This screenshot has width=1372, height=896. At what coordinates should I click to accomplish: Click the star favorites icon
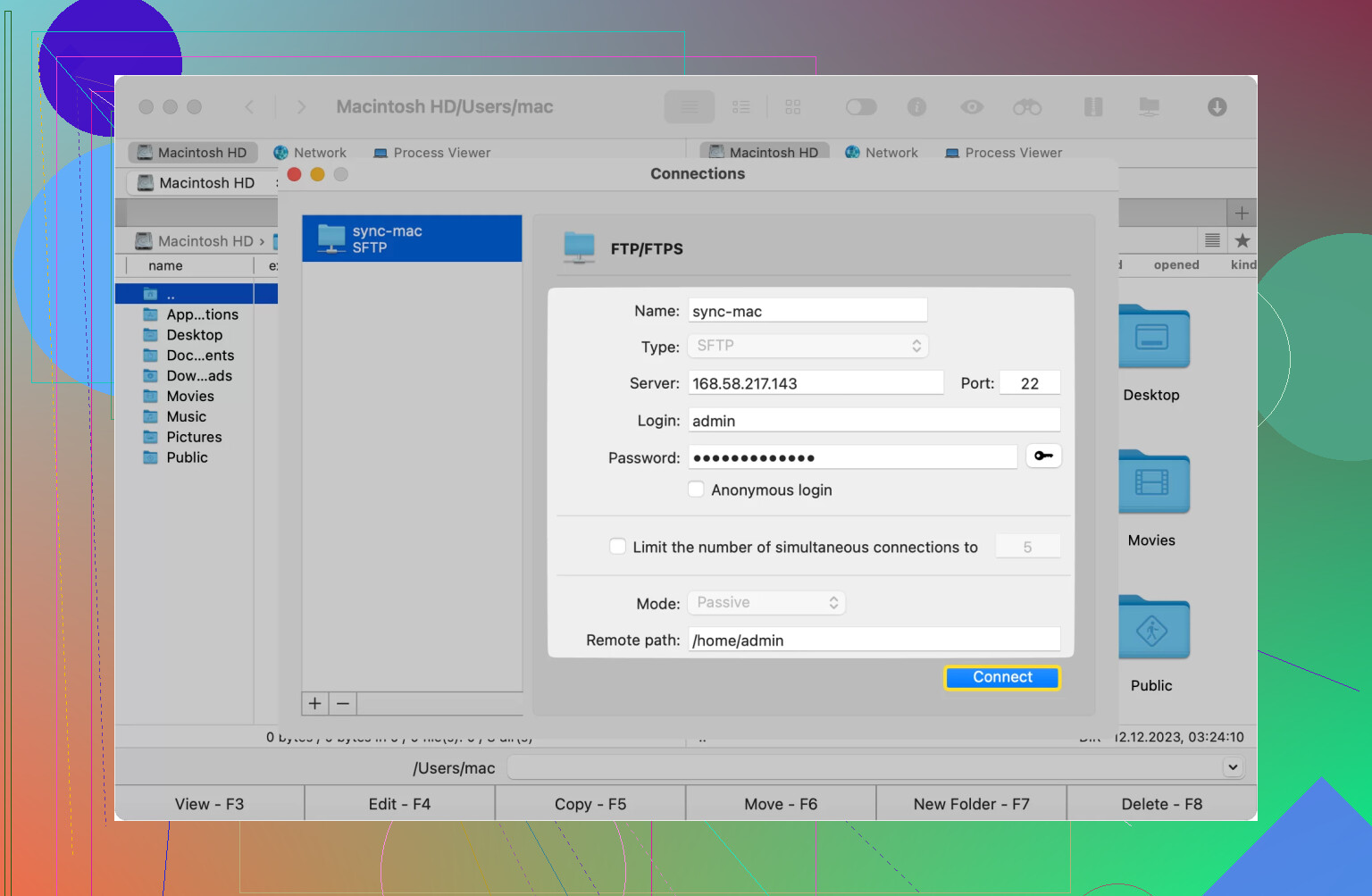(1242, 240)
